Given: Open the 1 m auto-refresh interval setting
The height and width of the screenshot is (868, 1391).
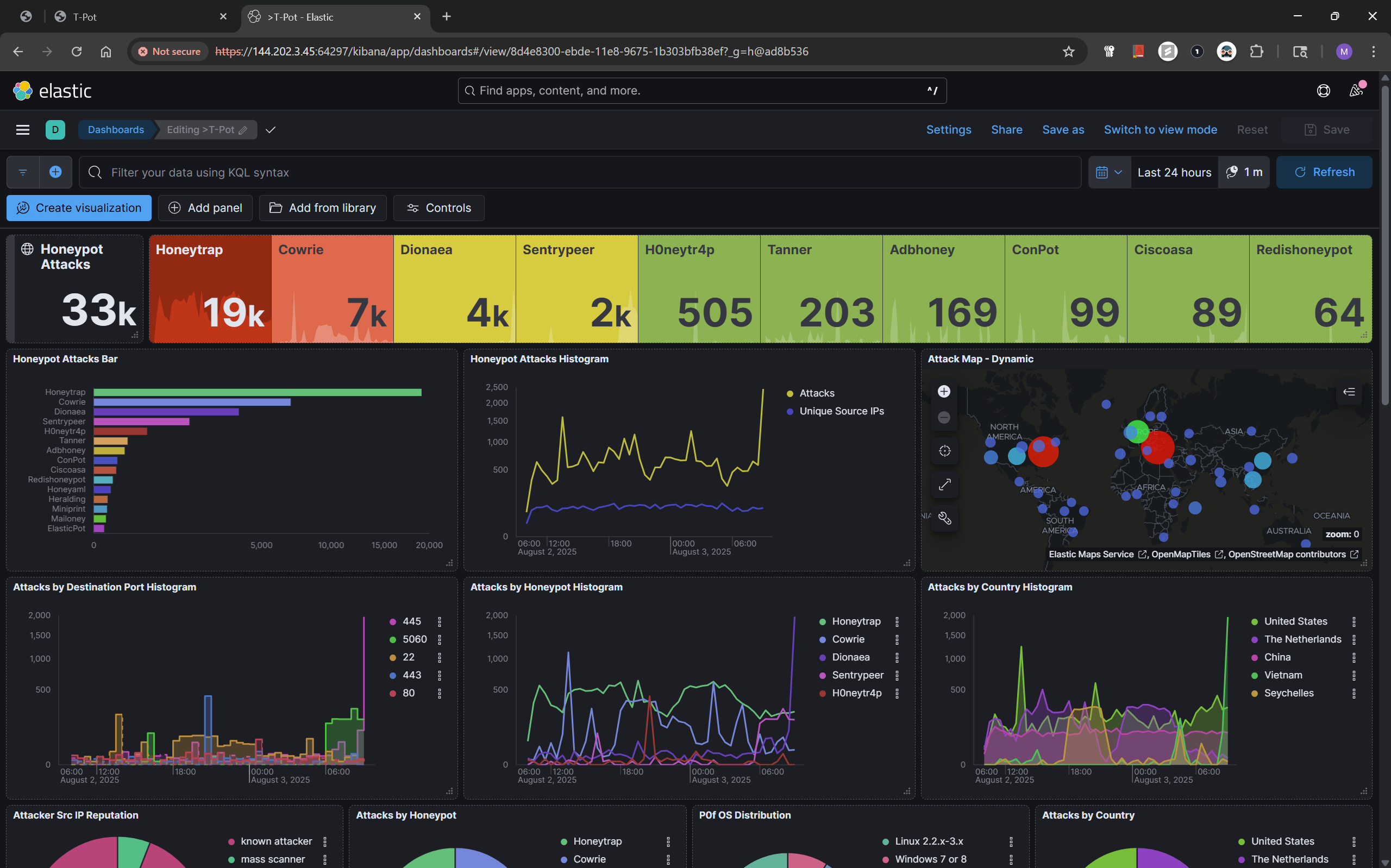Looking at the screenshot, I should [1243, 172].
